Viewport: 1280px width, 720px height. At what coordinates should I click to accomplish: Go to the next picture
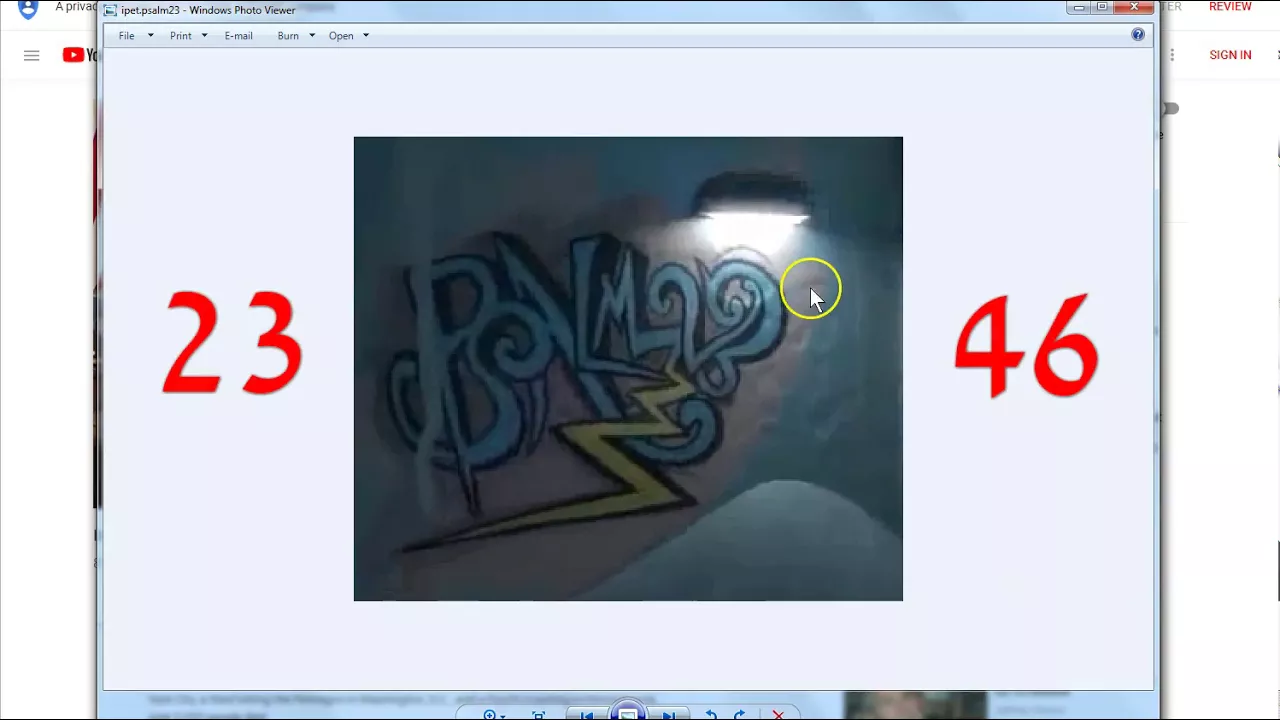pos(669,714)
